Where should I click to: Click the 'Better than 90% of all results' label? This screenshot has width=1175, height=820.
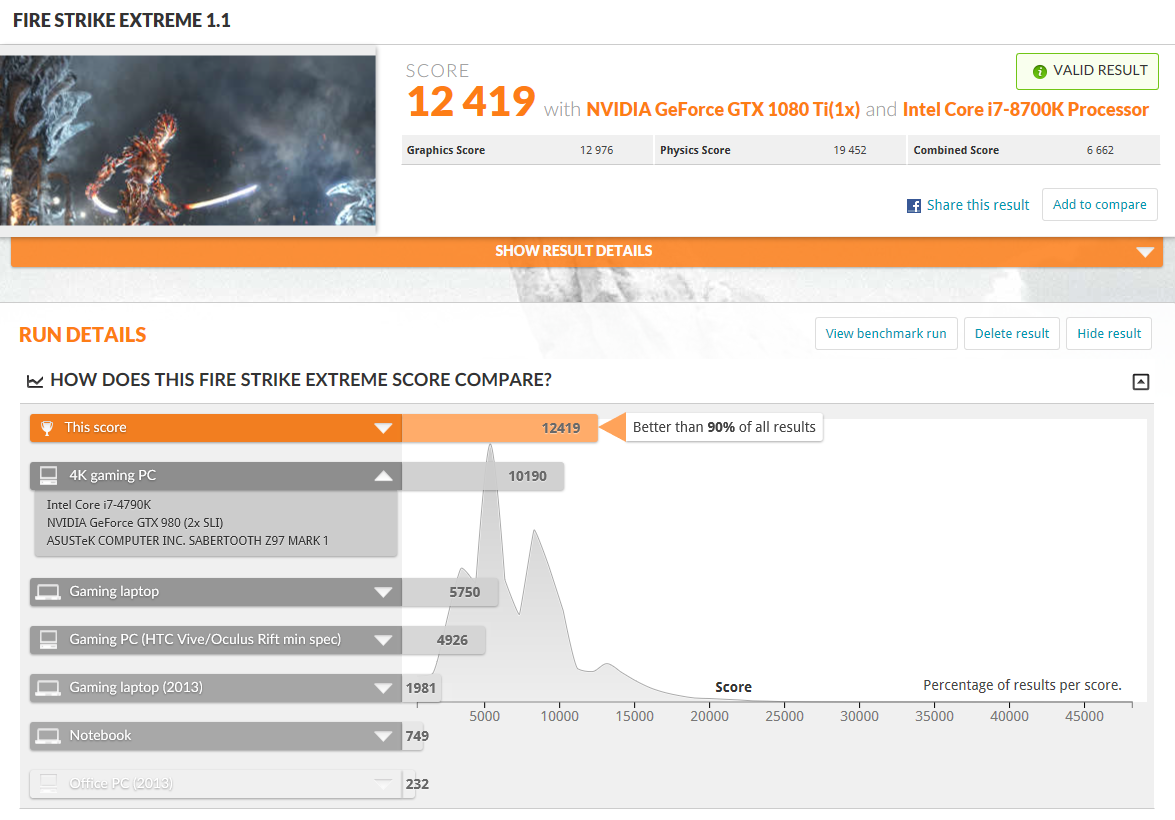(x=724, y=427)
